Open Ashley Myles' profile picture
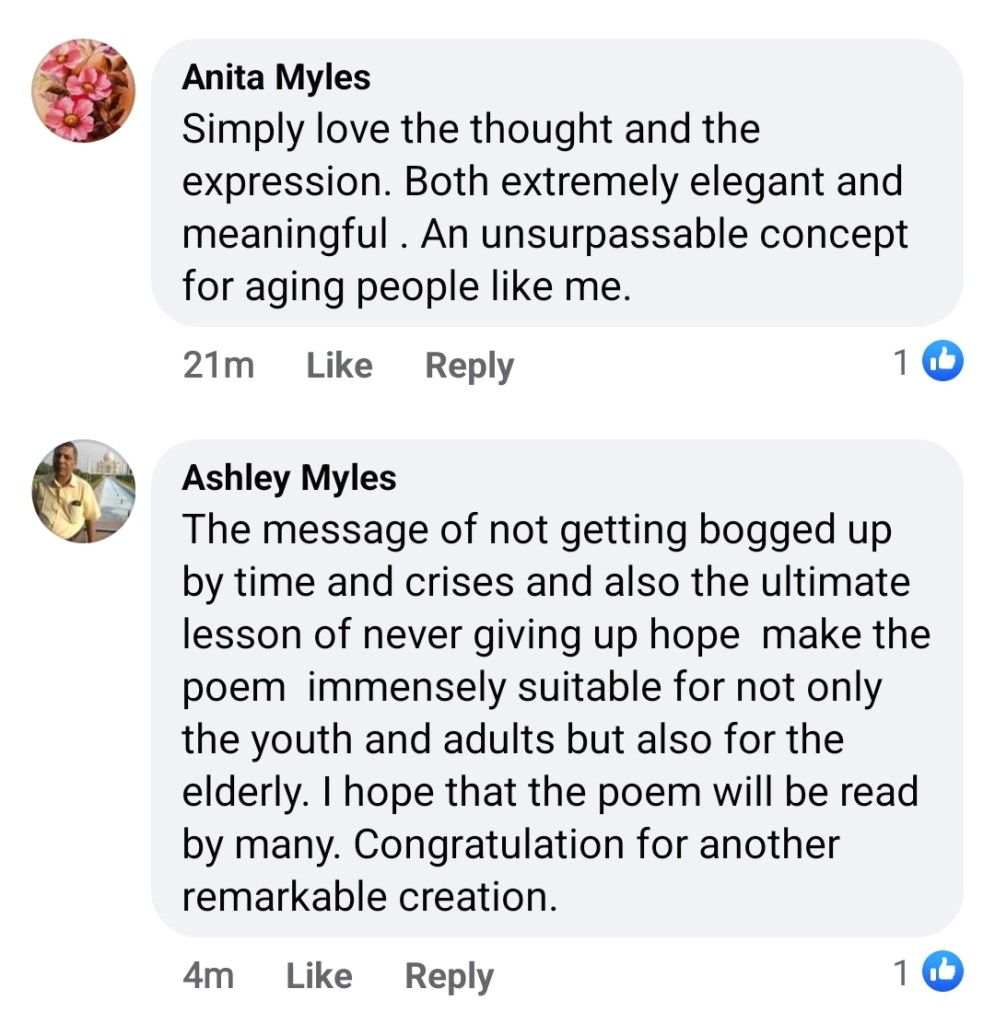 pyautogui.click(x=83, y=491)
